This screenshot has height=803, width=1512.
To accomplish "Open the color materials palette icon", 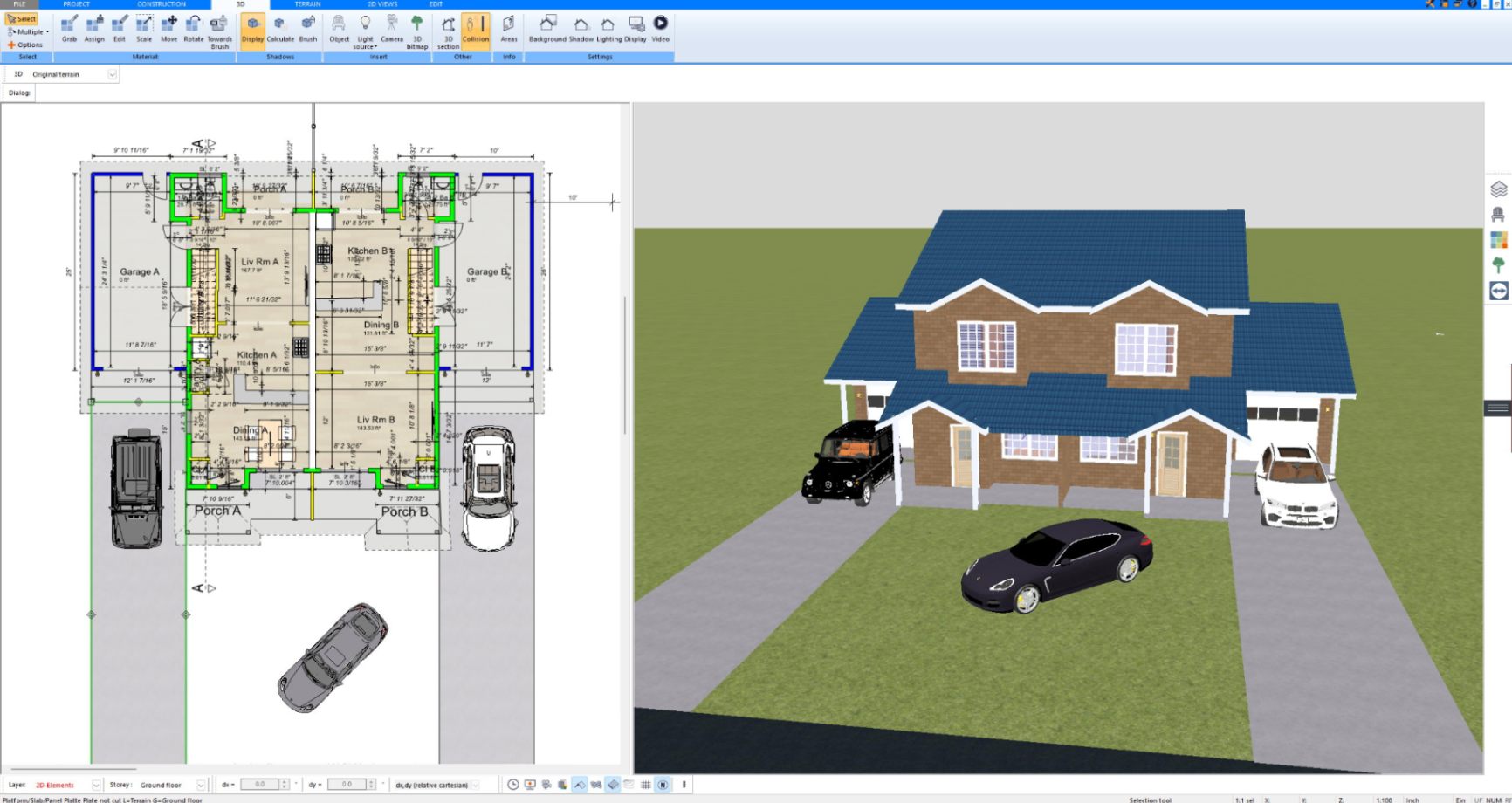I will (1499, 239).
